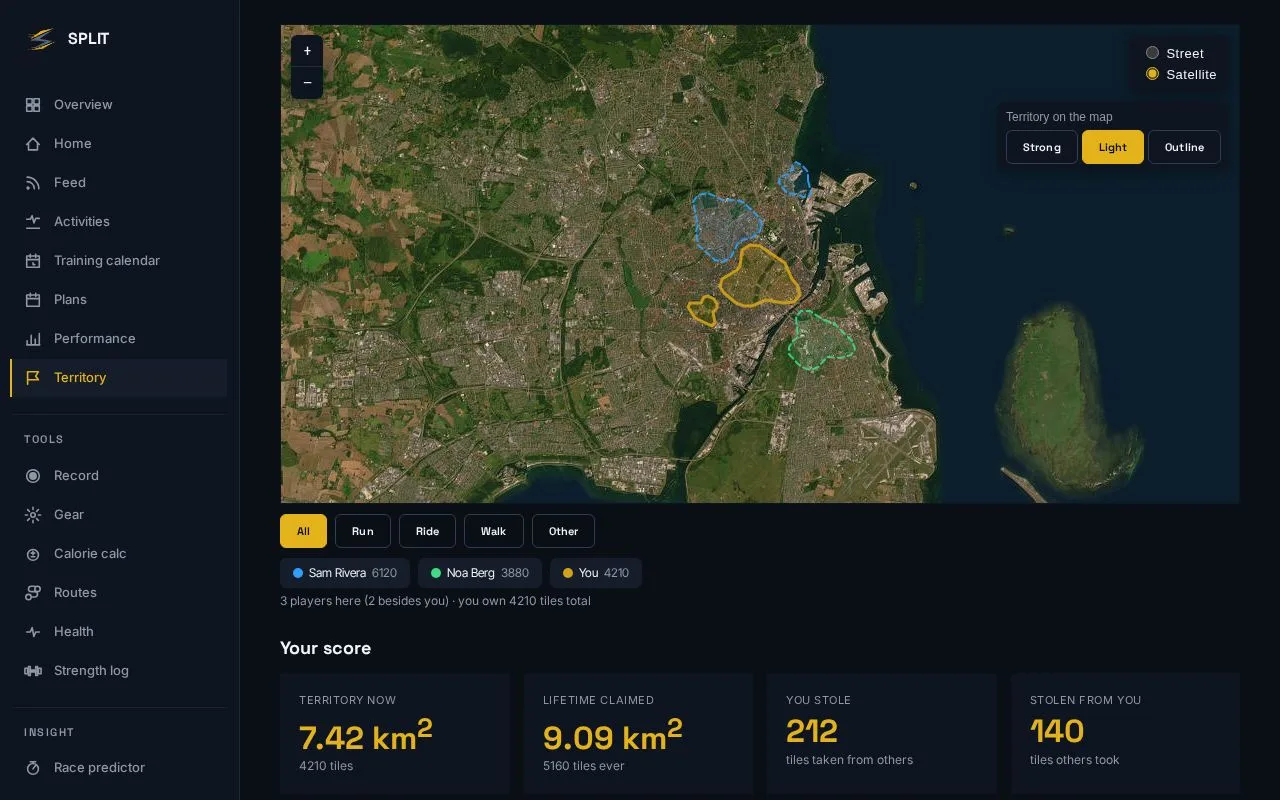
Task: Select the Performance bar chart icon
Action: [33, 339]
